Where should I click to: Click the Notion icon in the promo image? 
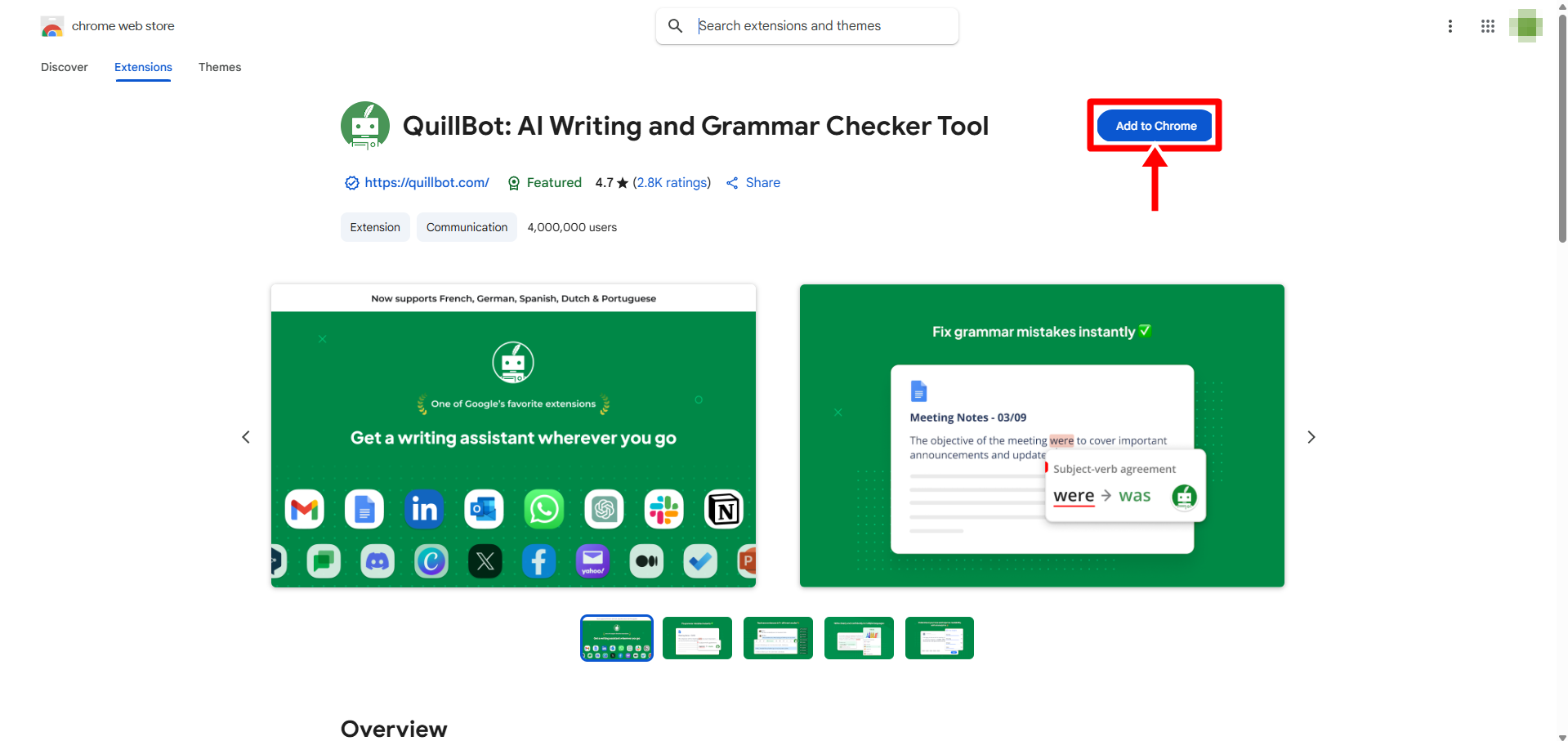tap(724, 510)
